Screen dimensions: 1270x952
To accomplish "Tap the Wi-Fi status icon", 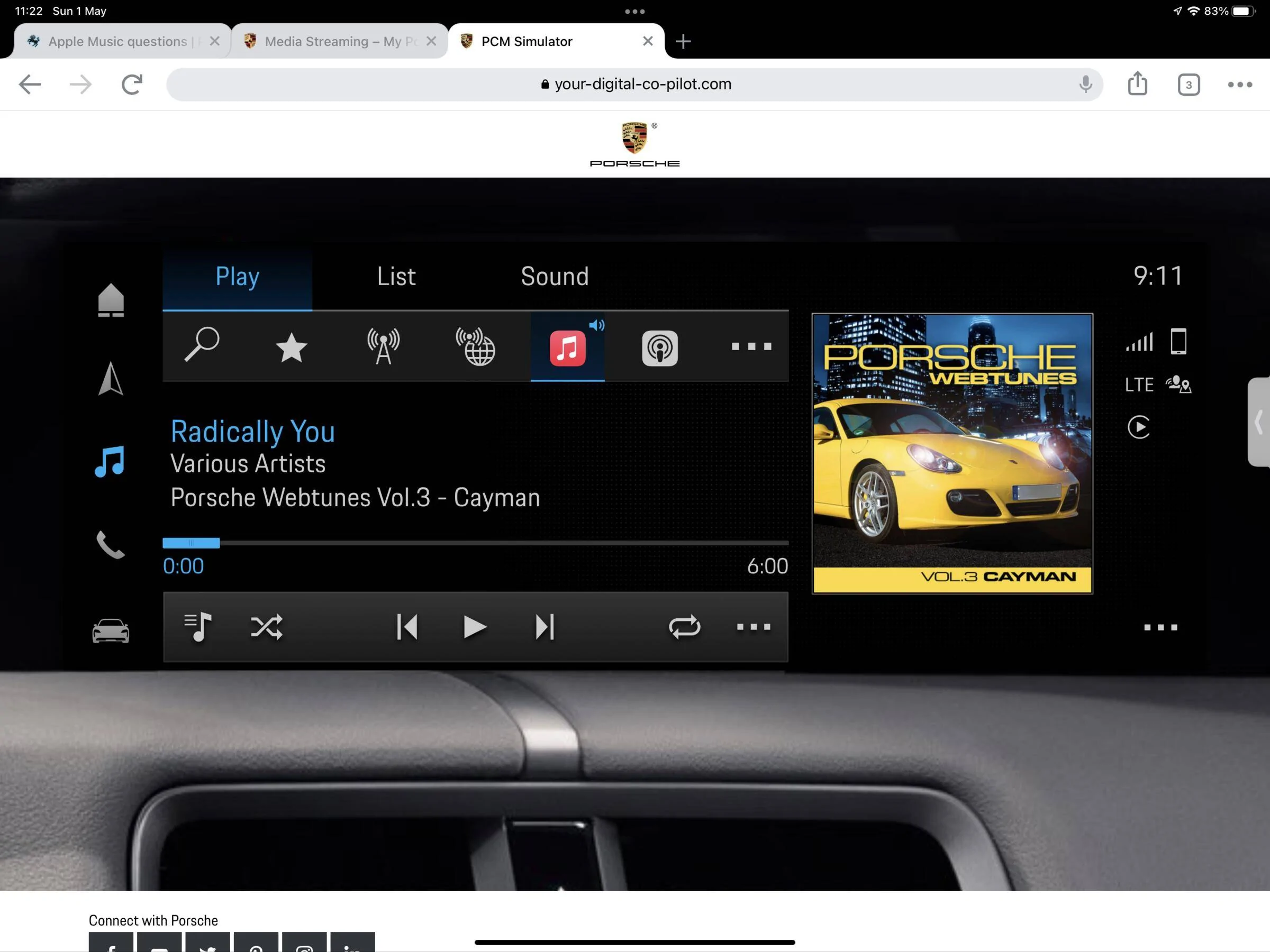I will [x=1193, y=11].
